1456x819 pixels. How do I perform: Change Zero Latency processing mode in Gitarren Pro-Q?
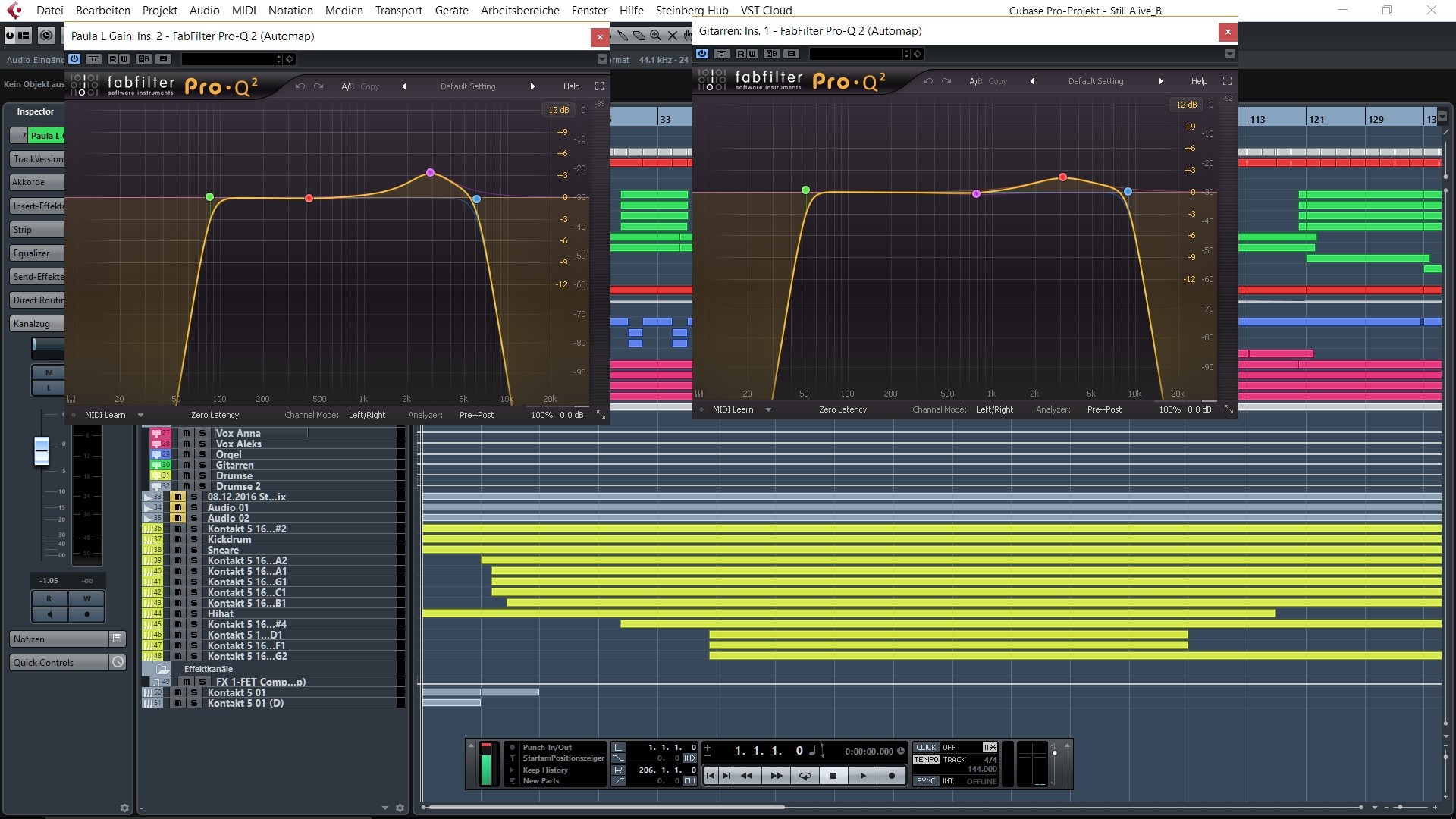click(843, 409)
